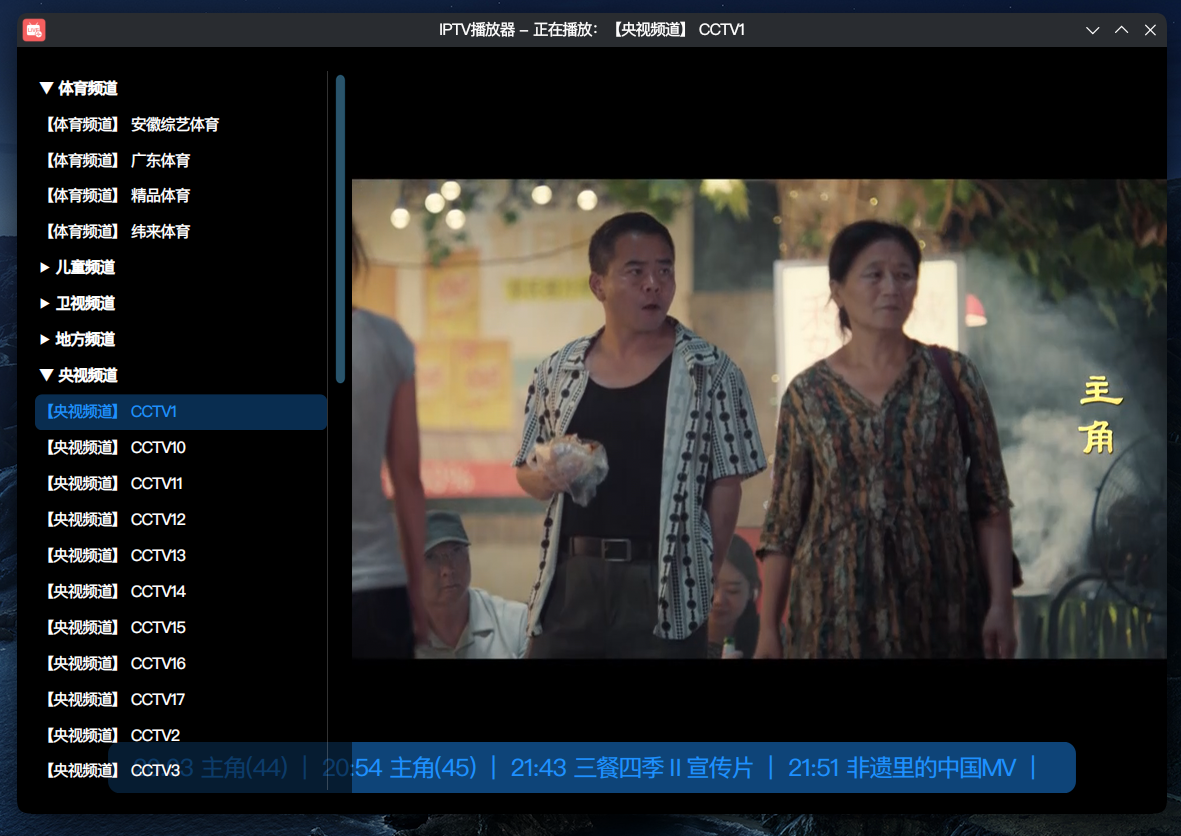Click the 儿童频道 group label
The image size is (1181, 836).
pos(85,267)
